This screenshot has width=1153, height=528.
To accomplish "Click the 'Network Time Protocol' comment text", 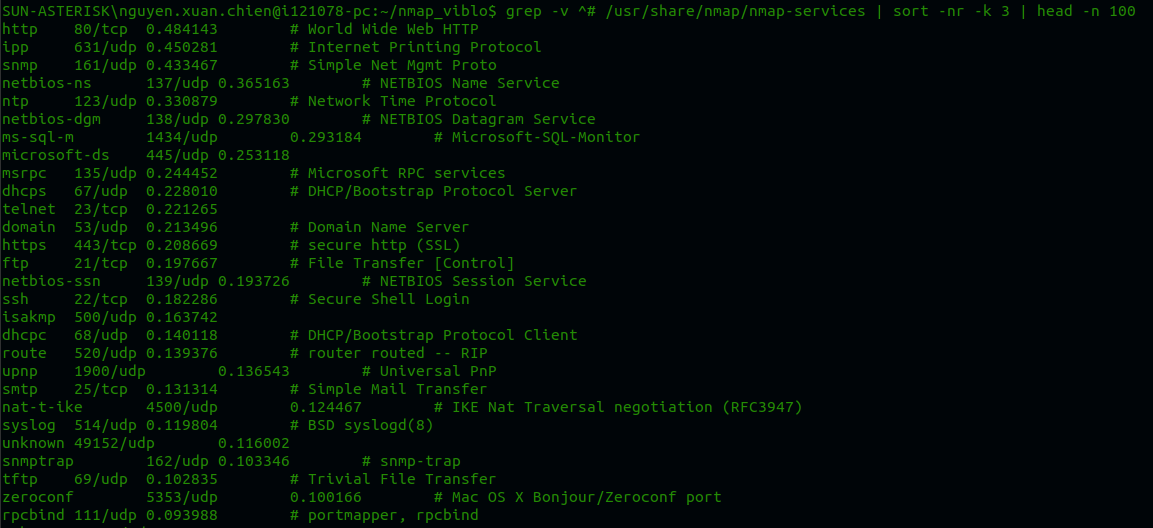I will tap(402, 101).
